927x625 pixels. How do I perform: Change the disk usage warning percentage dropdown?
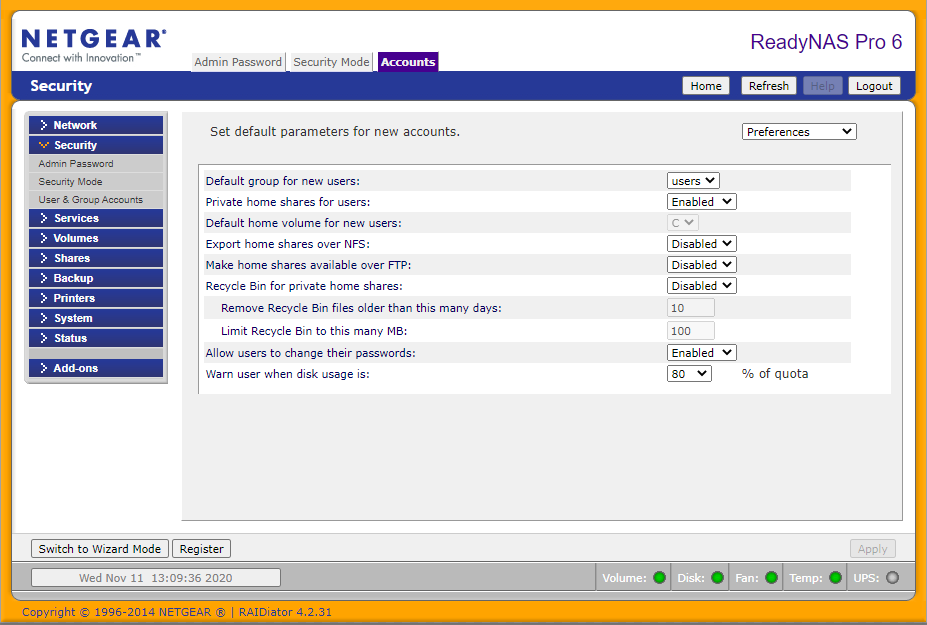[688, 373]
